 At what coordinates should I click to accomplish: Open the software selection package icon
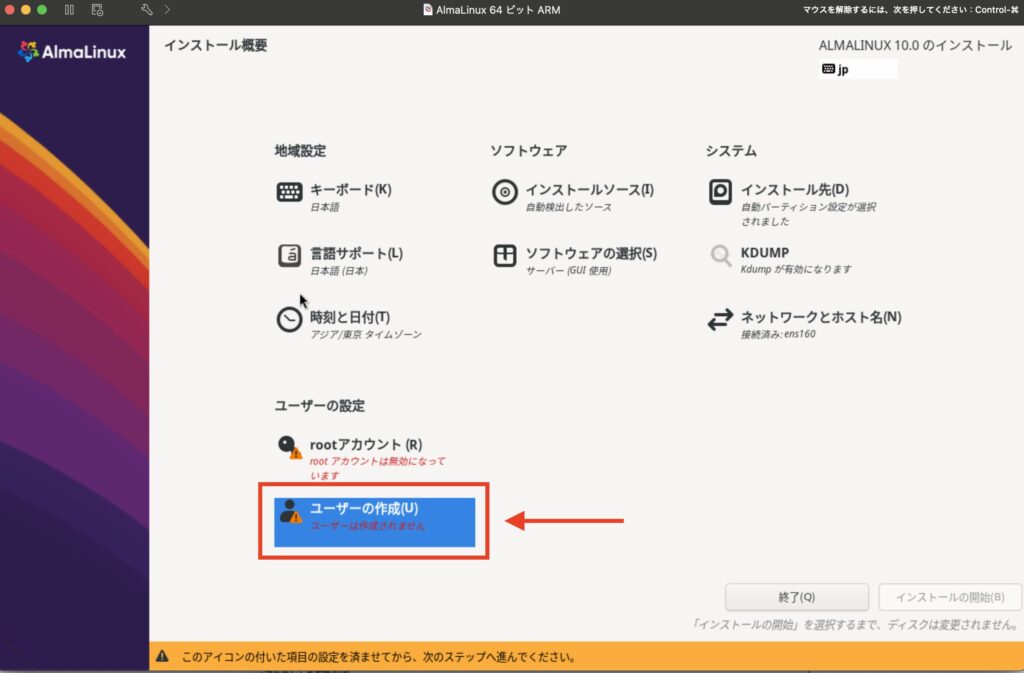505,255
